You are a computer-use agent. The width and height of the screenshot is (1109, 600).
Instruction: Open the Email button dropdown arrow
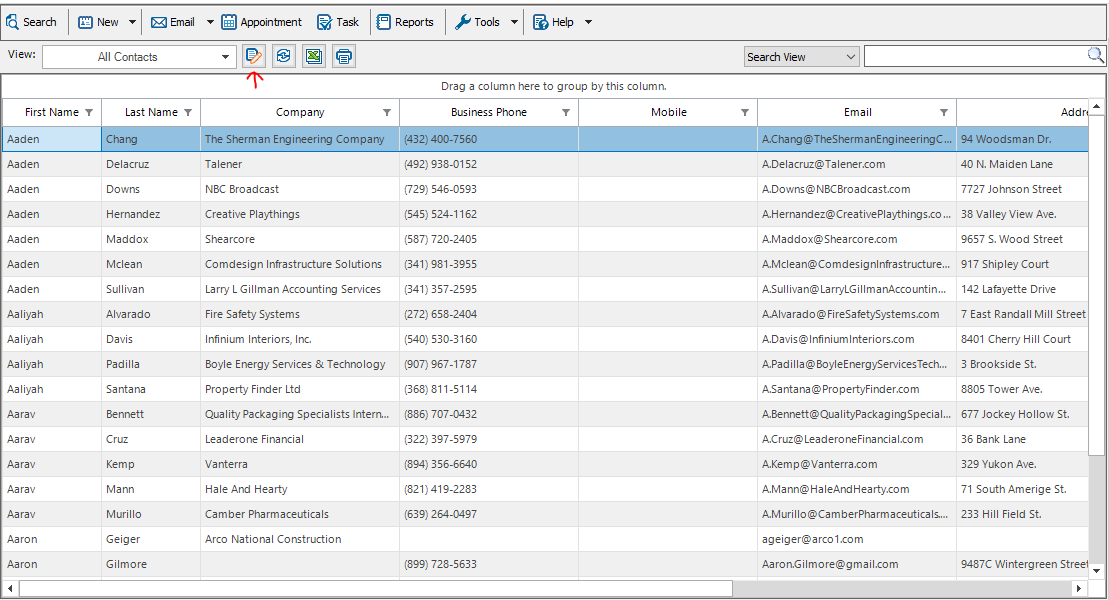pos(210,22)
